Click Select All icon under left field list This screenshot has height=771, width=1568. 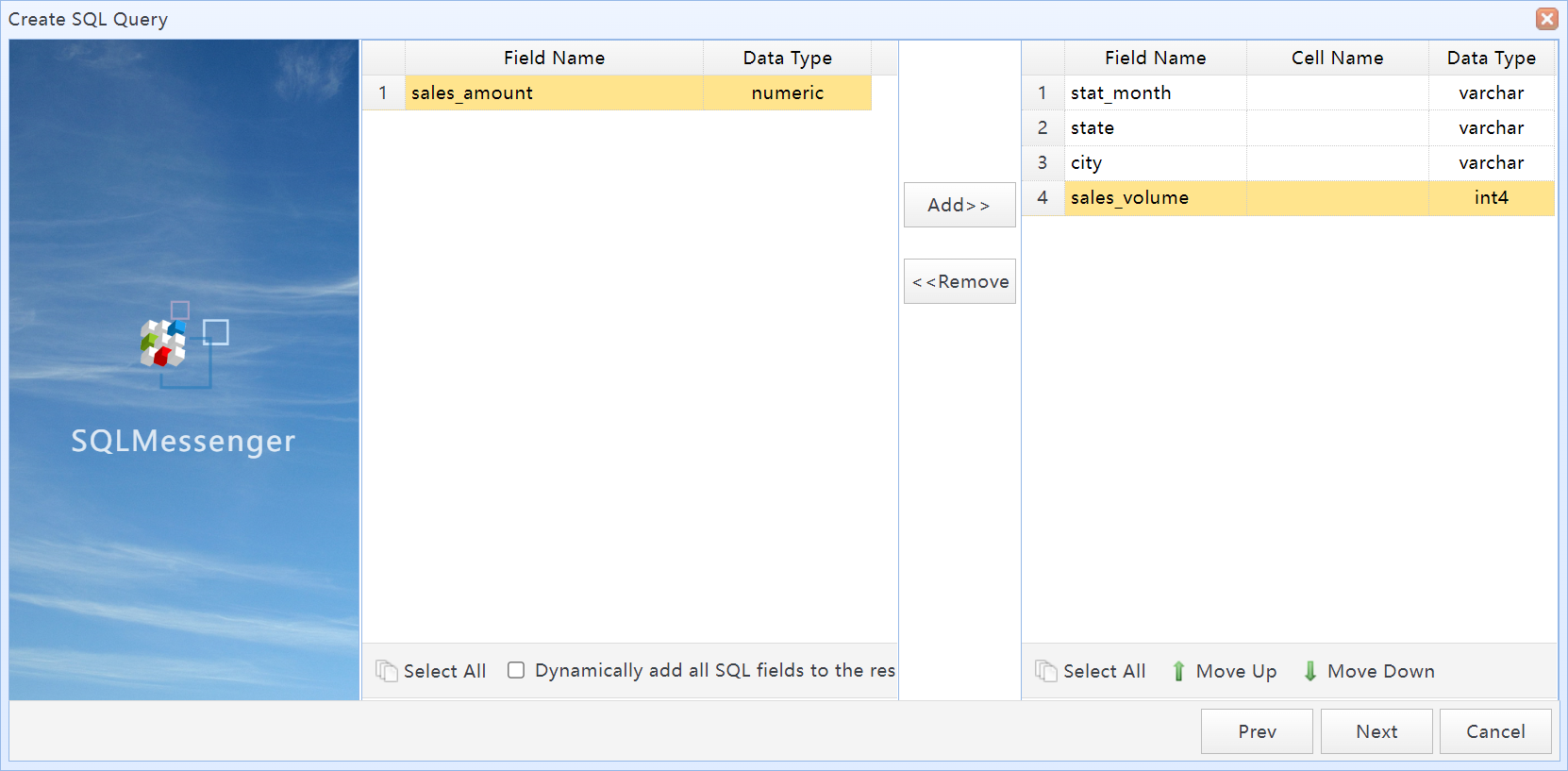[386, 671]
